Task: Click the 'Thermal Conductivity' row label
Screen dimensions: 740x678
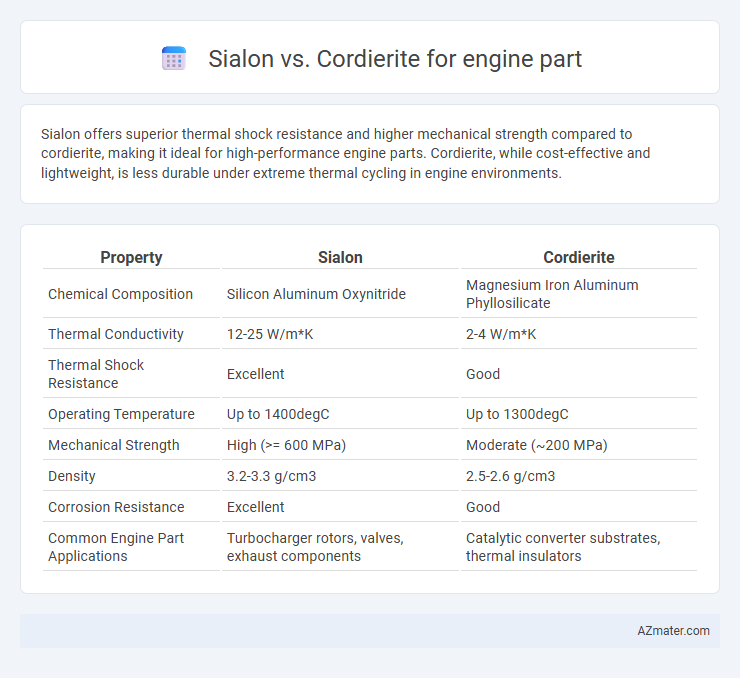Action: tap(116, 334)
